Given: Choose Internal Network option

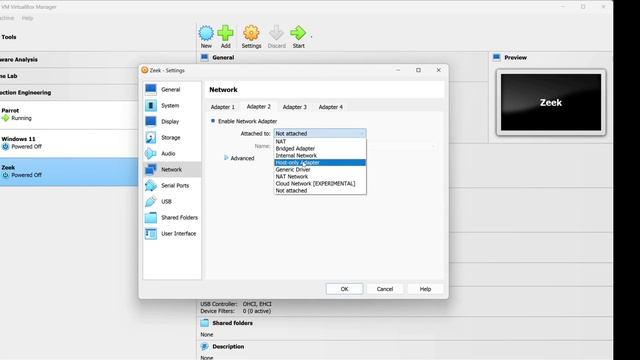Looking at the screenshot, I should (320, 156).
